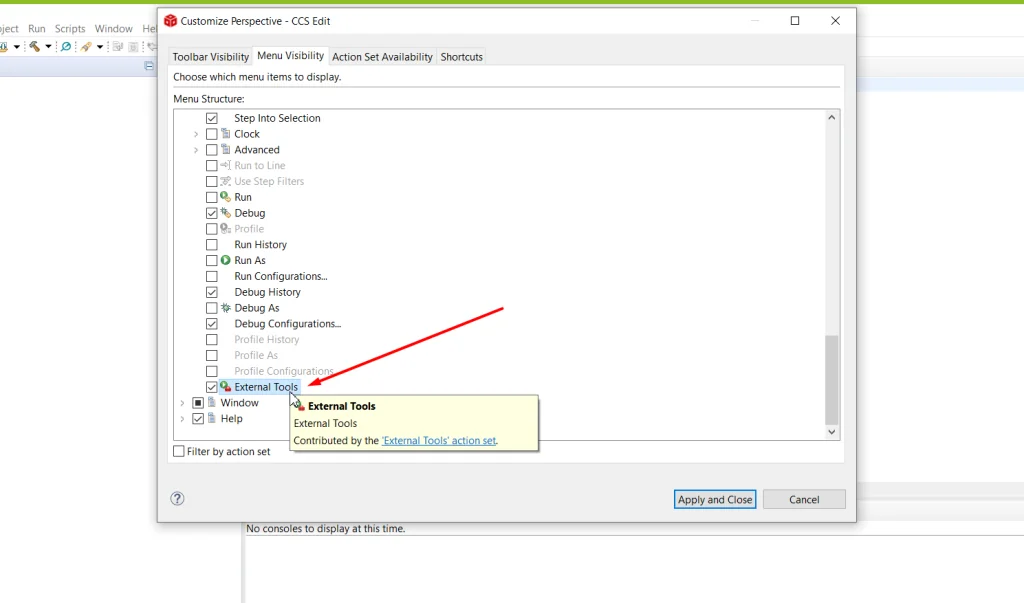Click the Run item icon in menu tree
The image size is (1024, 603).
[x=225, y=197]
